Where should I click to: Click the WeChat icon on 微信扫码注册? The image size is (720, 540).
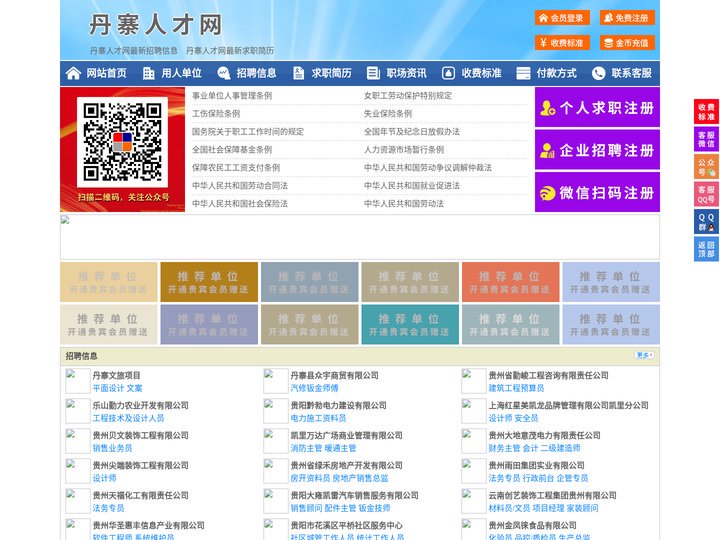547,193
